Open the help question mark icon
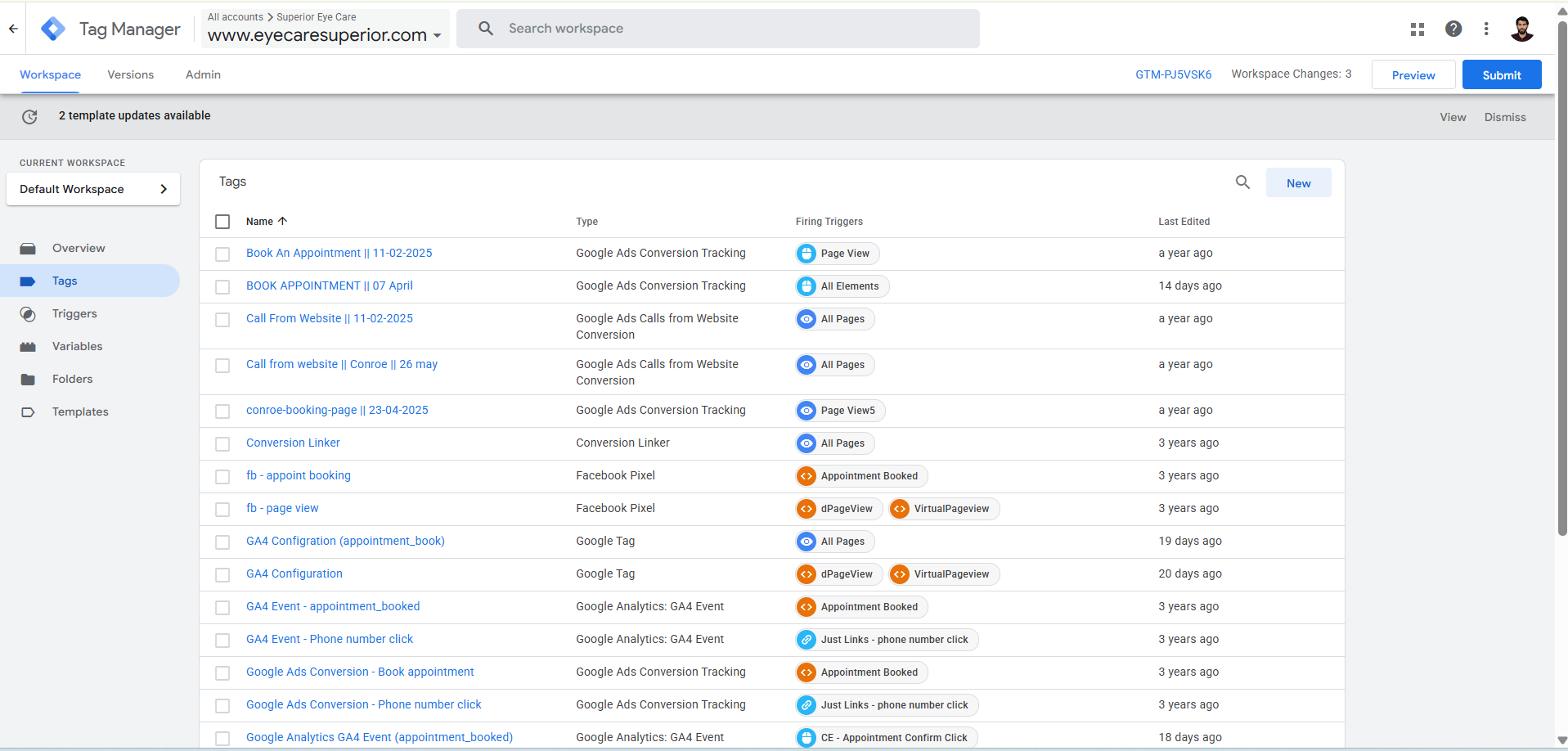 click(1453, 29)
